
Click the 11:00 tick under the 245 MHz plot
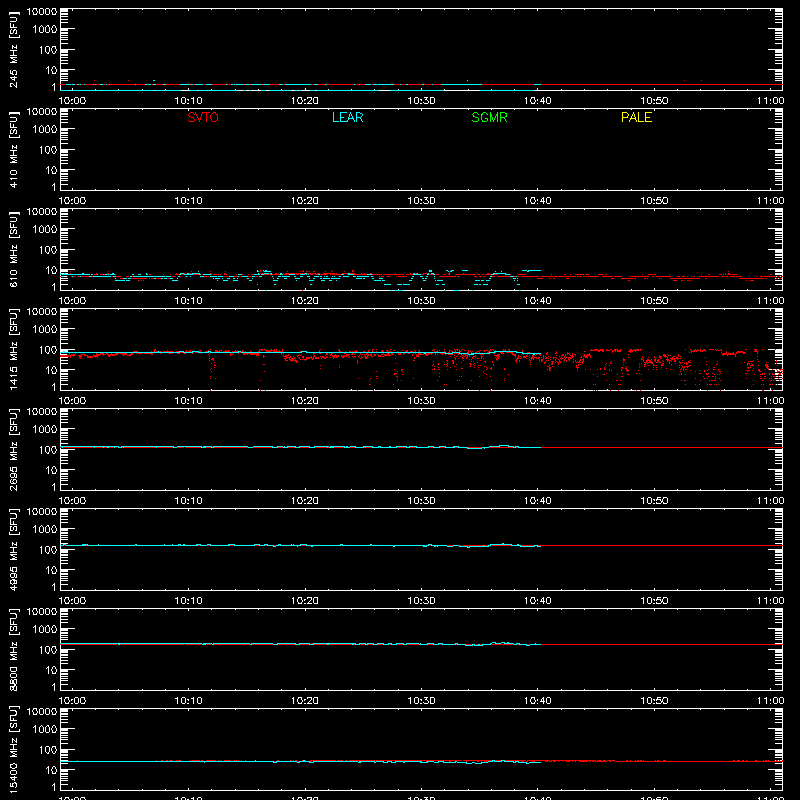(770, 101)
